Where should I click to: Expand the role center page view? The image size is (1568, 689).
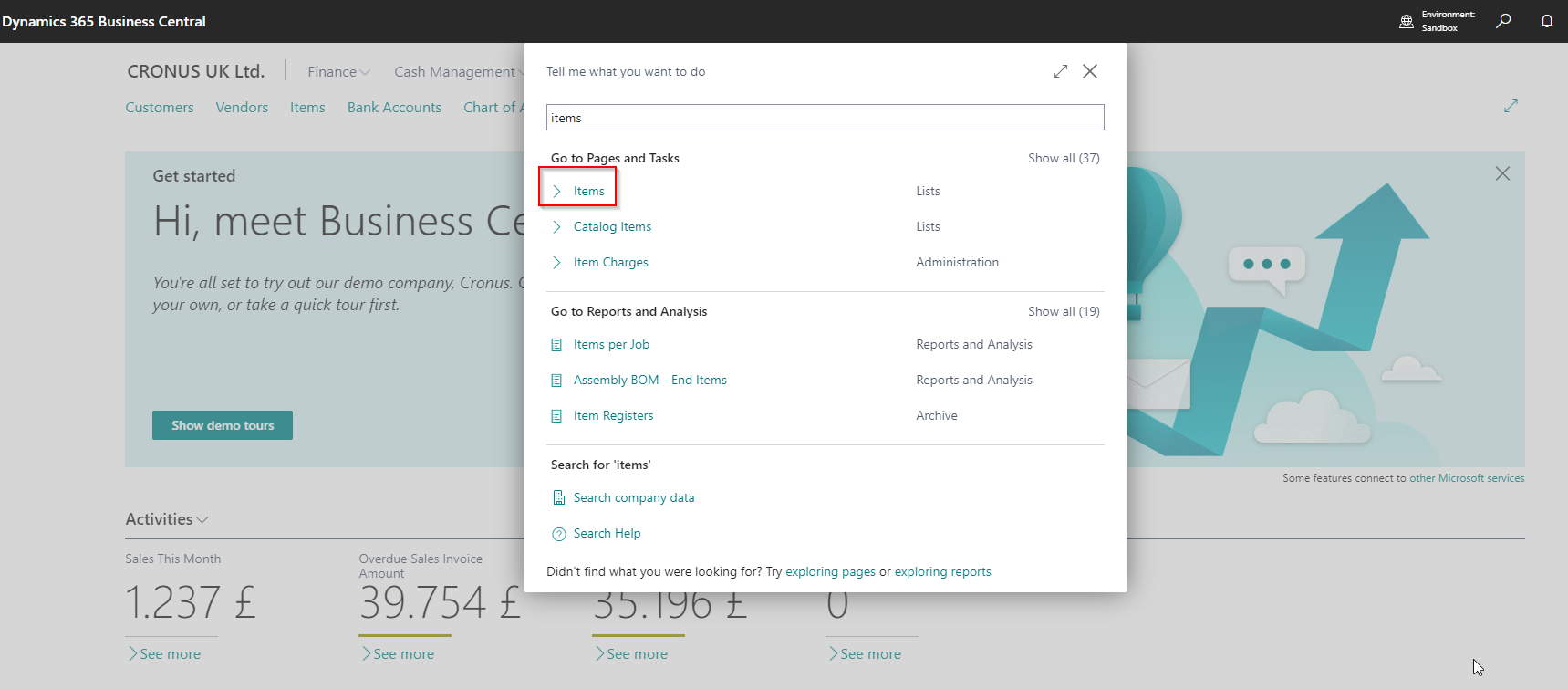1511,106
